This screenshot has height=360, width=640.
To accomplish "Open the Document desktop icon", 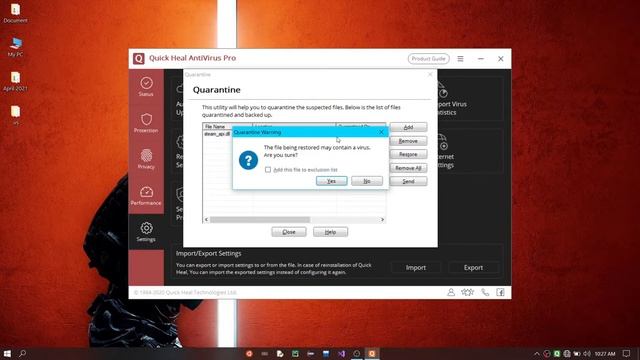I will [16, 13].
